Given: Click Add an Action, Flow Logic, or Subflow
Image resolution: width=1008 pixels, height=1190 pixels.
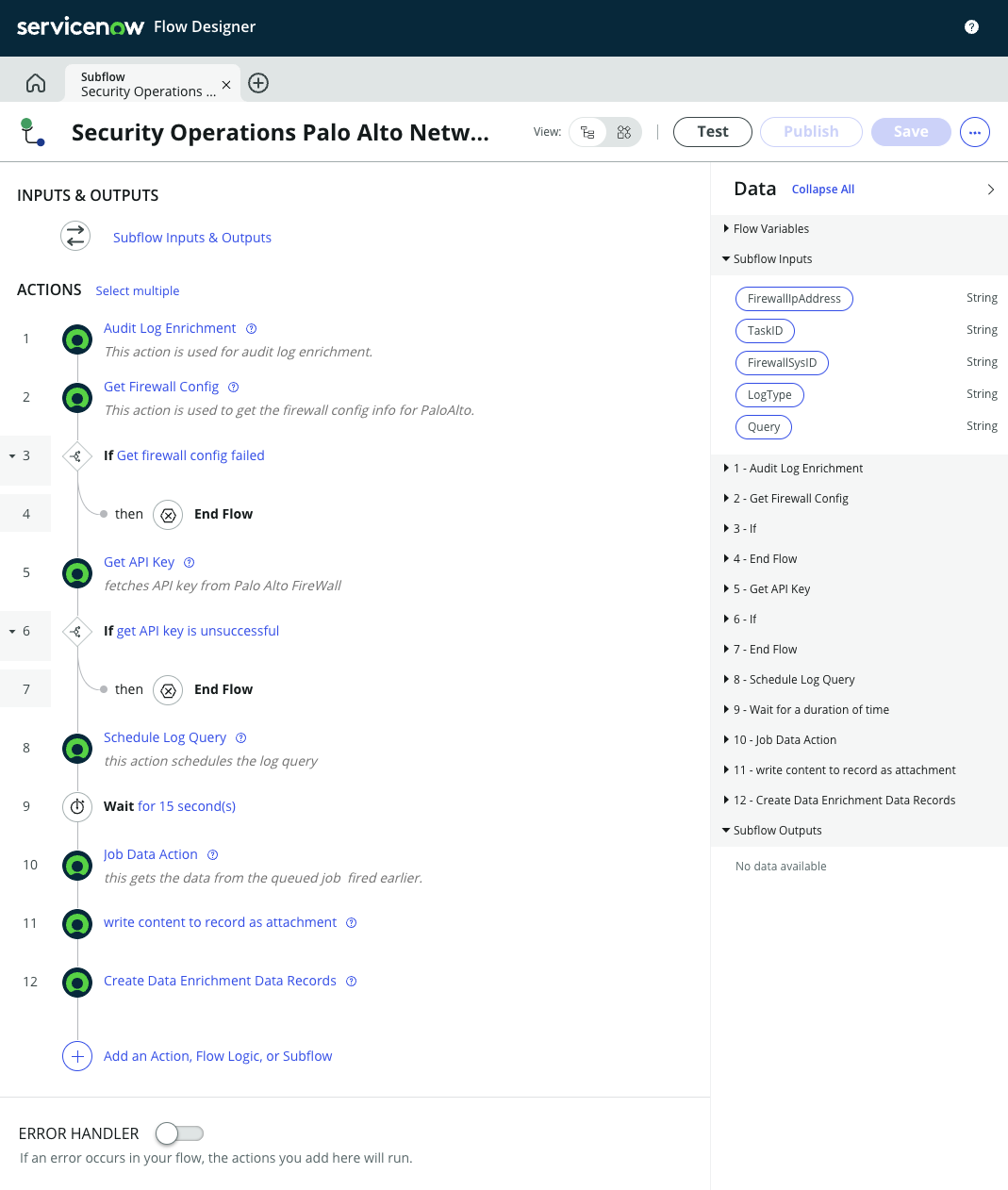Looking at the screenshot, I should coord(218,1056).
